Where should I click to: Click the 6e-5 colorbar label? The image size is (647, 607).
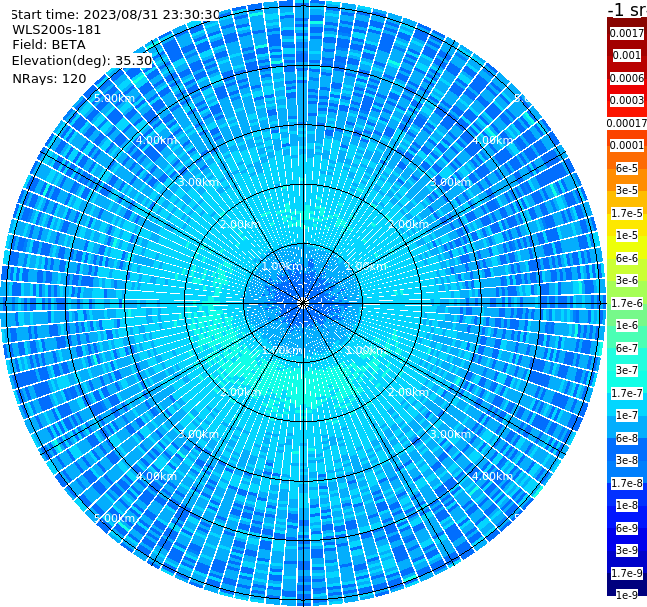627,168
